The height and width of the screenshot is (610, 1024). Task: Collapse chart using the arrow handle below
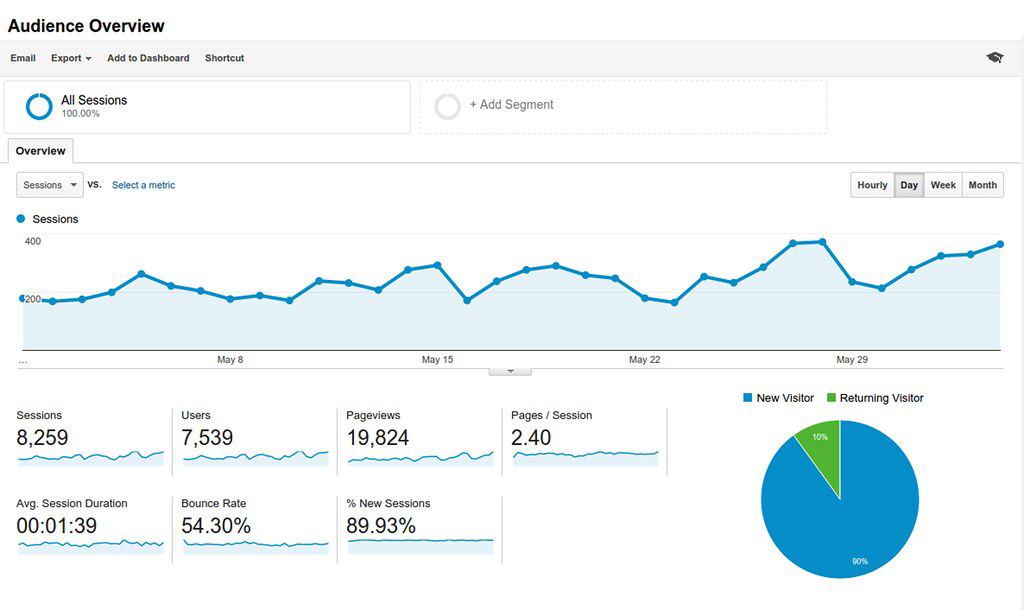coord(510,371)
